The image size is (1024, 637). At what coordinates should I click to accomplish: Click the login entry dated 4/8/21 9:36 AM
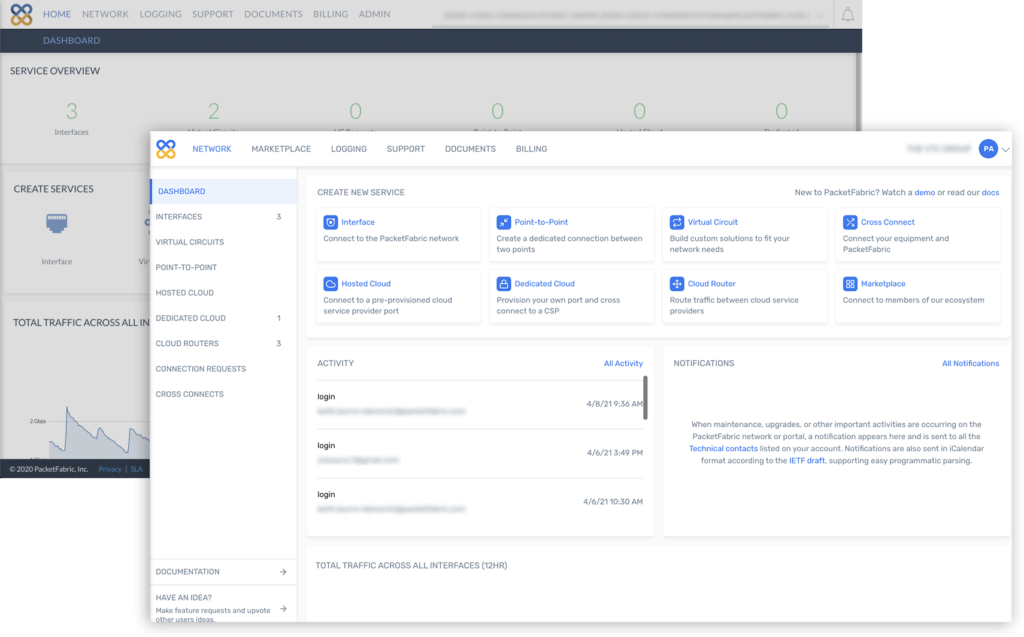480,404
